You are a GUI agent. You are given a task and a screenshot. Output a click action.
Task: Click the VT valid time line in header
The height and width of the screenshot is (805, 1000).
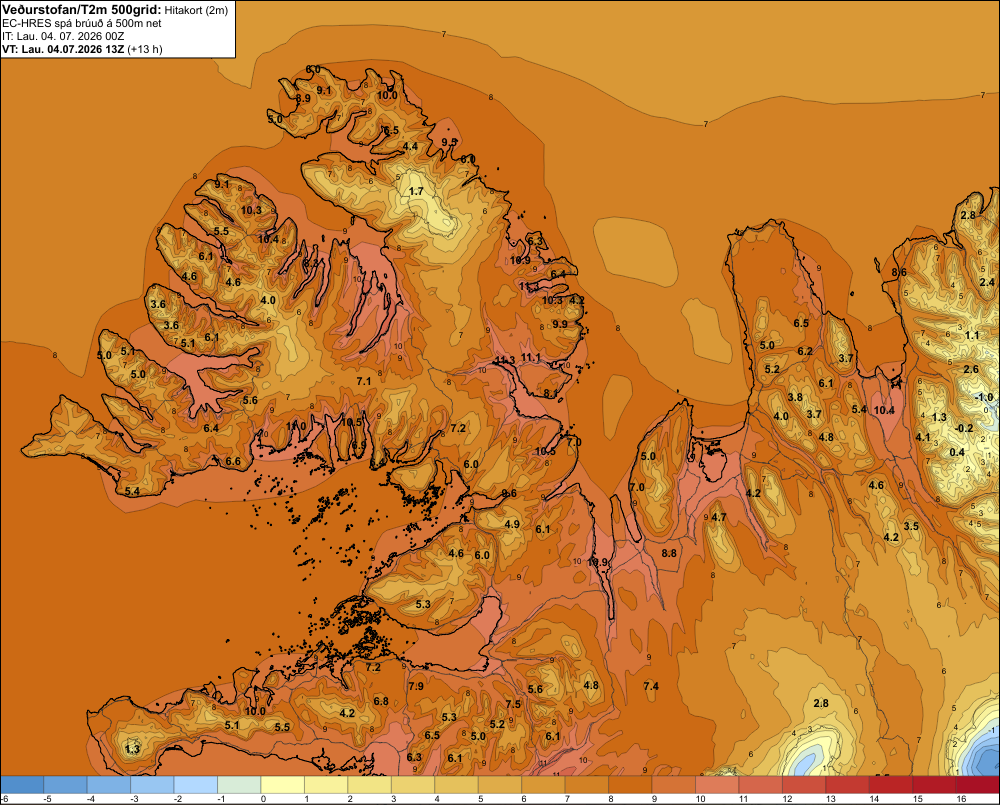[x=82, y=49]
